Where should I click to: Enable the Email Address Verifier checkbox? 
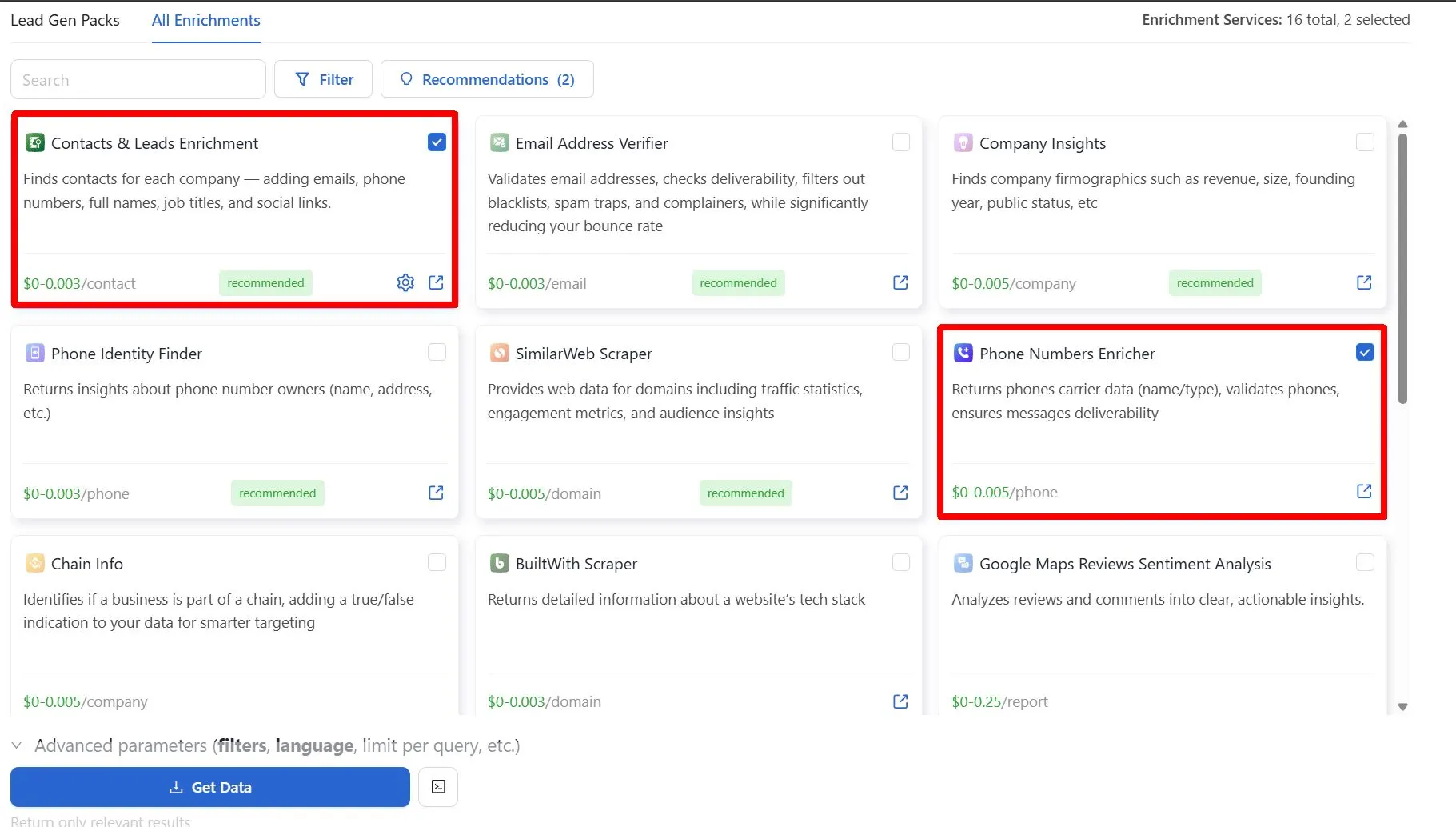click(901, 142)
